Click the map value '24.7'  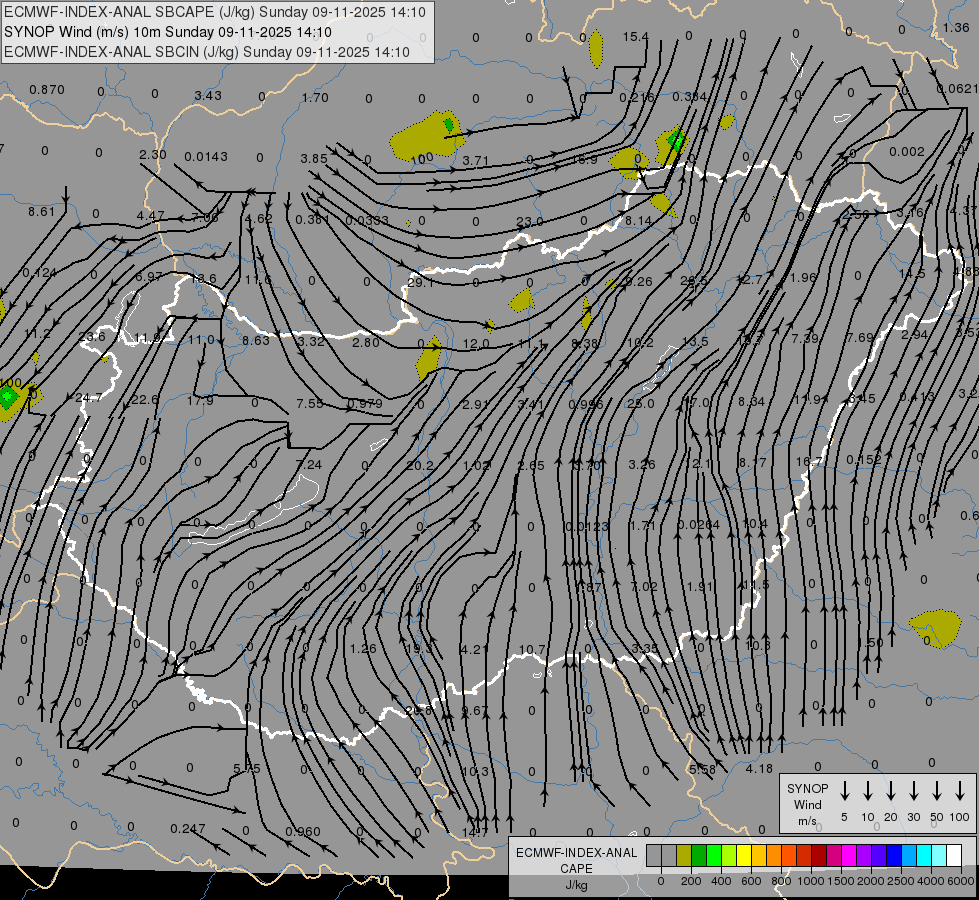coord(89,398)
